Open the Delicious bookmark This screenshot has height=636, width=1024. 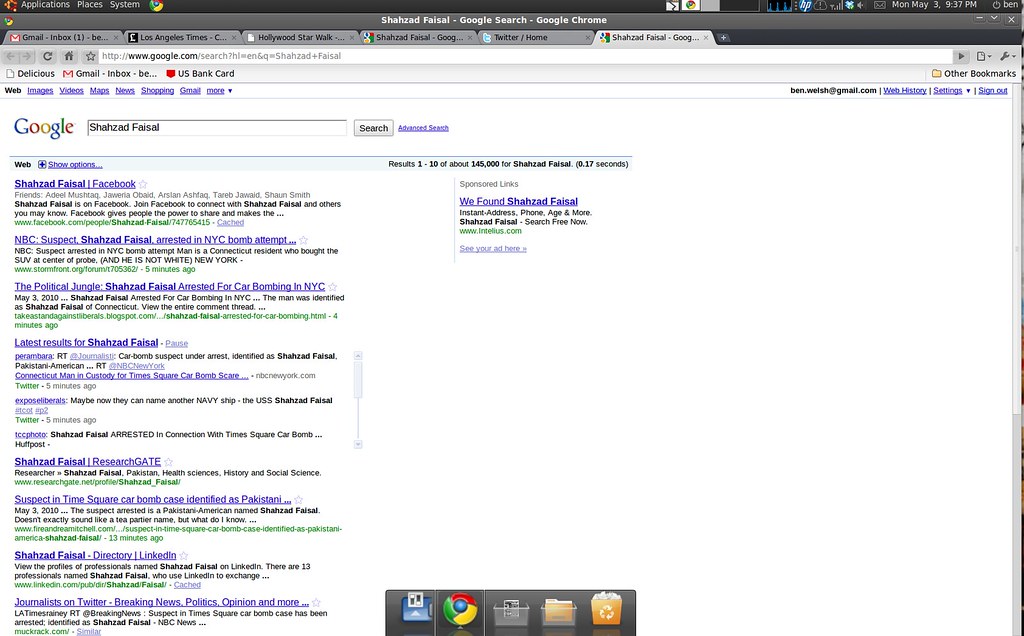coord(30,74)
